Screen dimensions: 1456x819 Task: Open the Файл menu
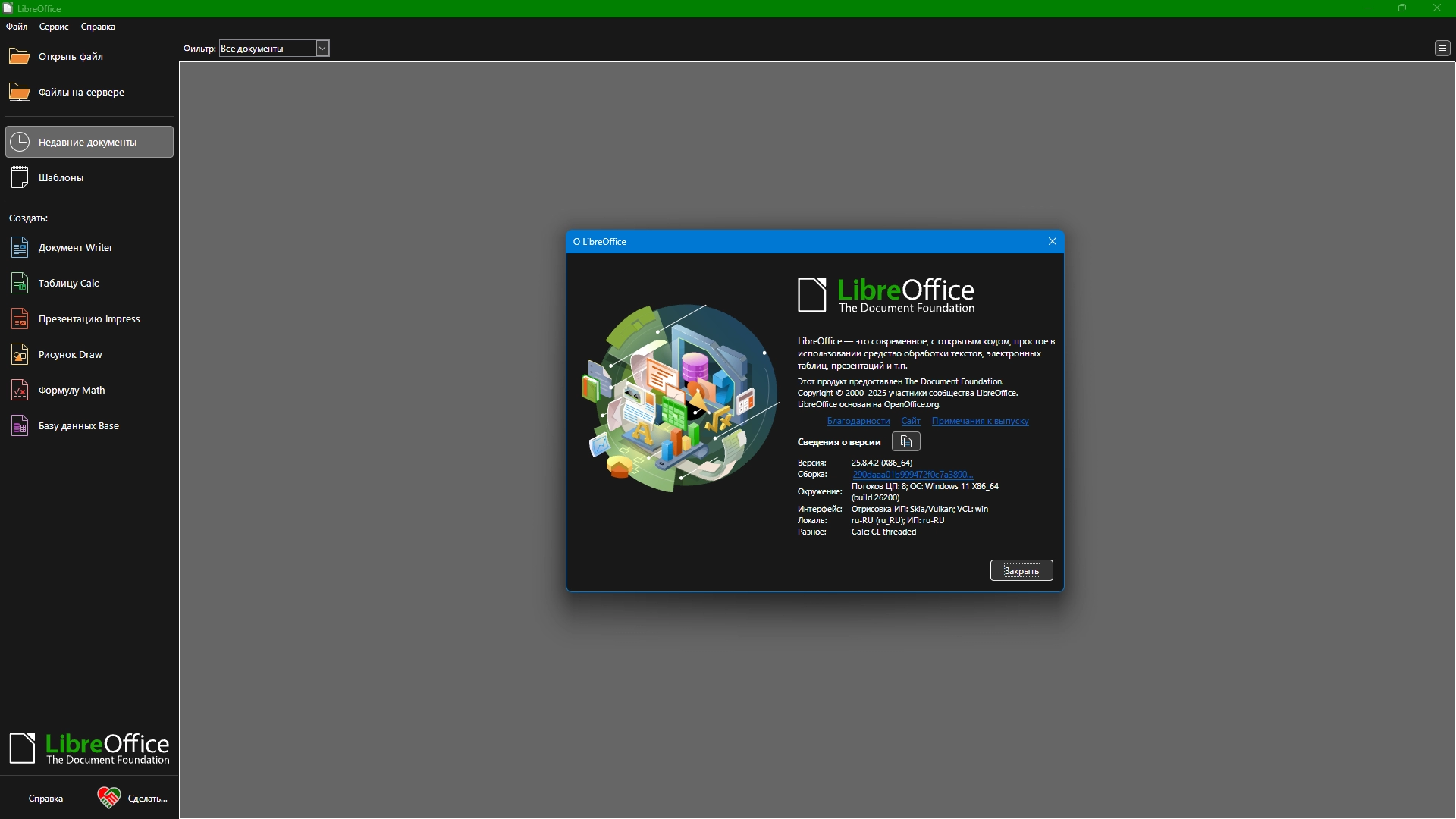tap(17, 27)
